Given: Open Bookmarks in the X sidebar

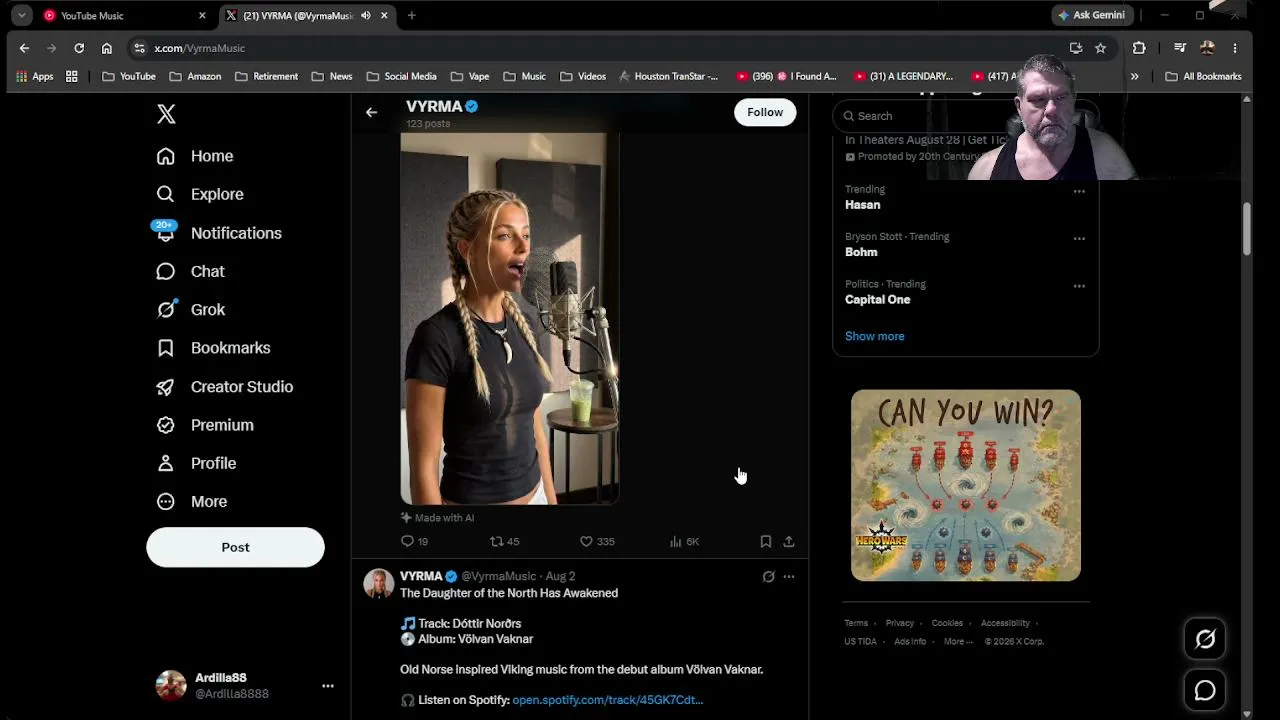Looking at the screenshot, I should click(x=214, y=348).
